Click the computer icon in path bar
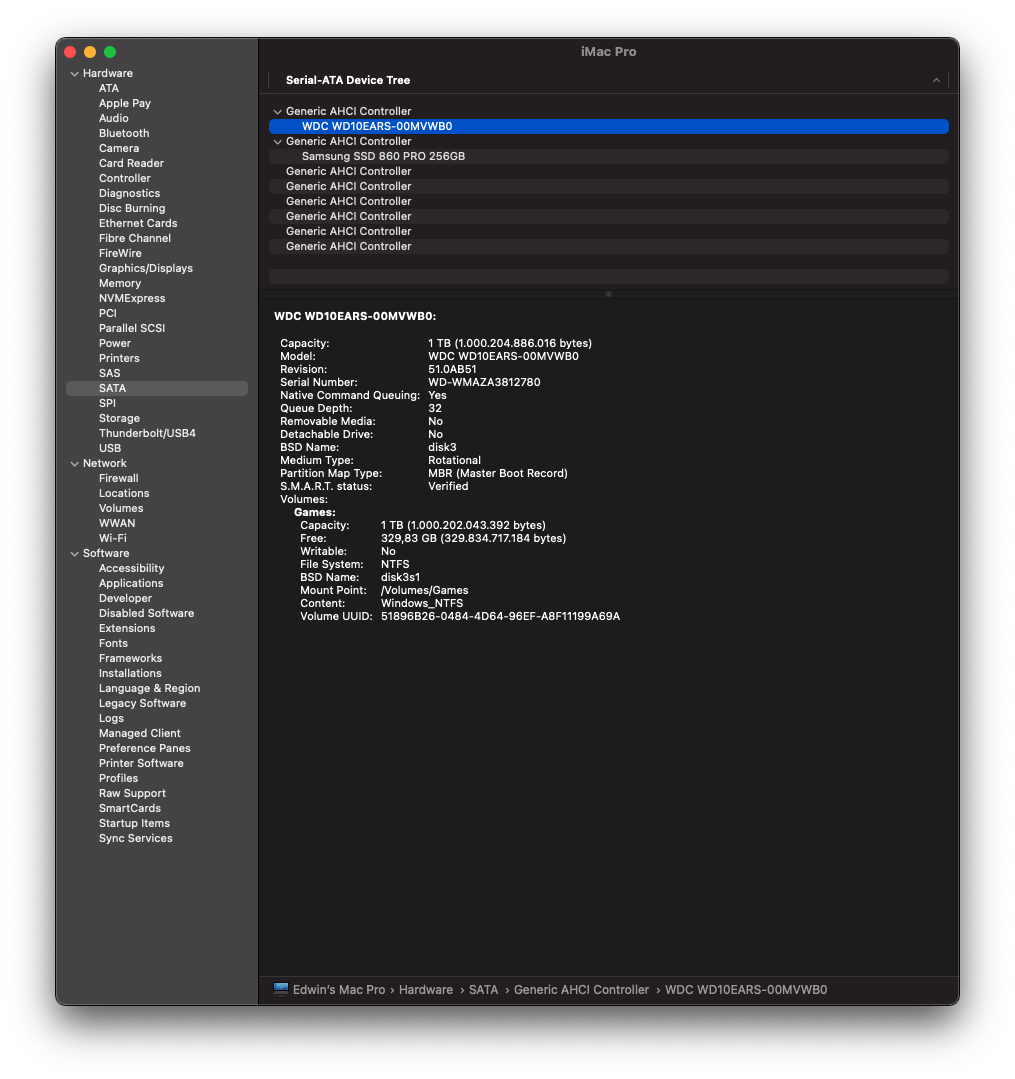 (x=281, y=989)
